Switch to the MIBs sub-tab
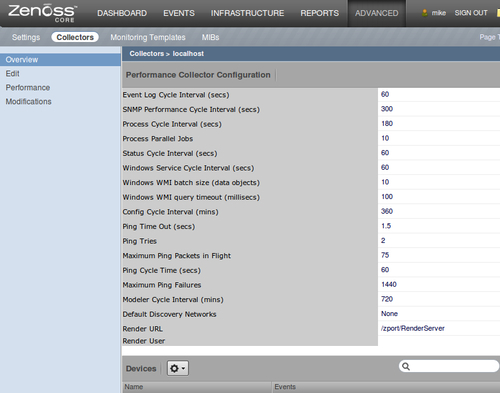The height and width of the screenshot is (393, 500). tap(210, 37)
